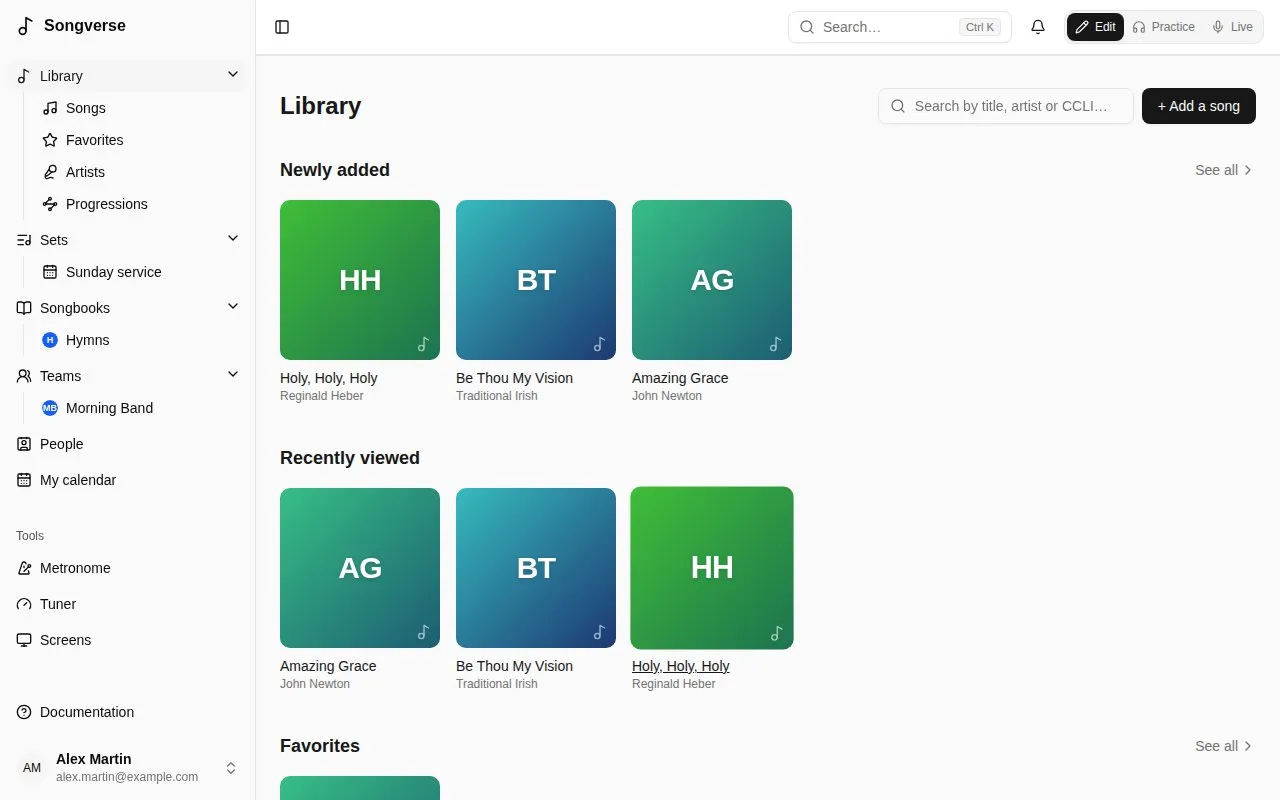Click the Songverse music note logo
Image resolution: width=1280 pixels, height=800 pixels.
(x=25, y=26)
